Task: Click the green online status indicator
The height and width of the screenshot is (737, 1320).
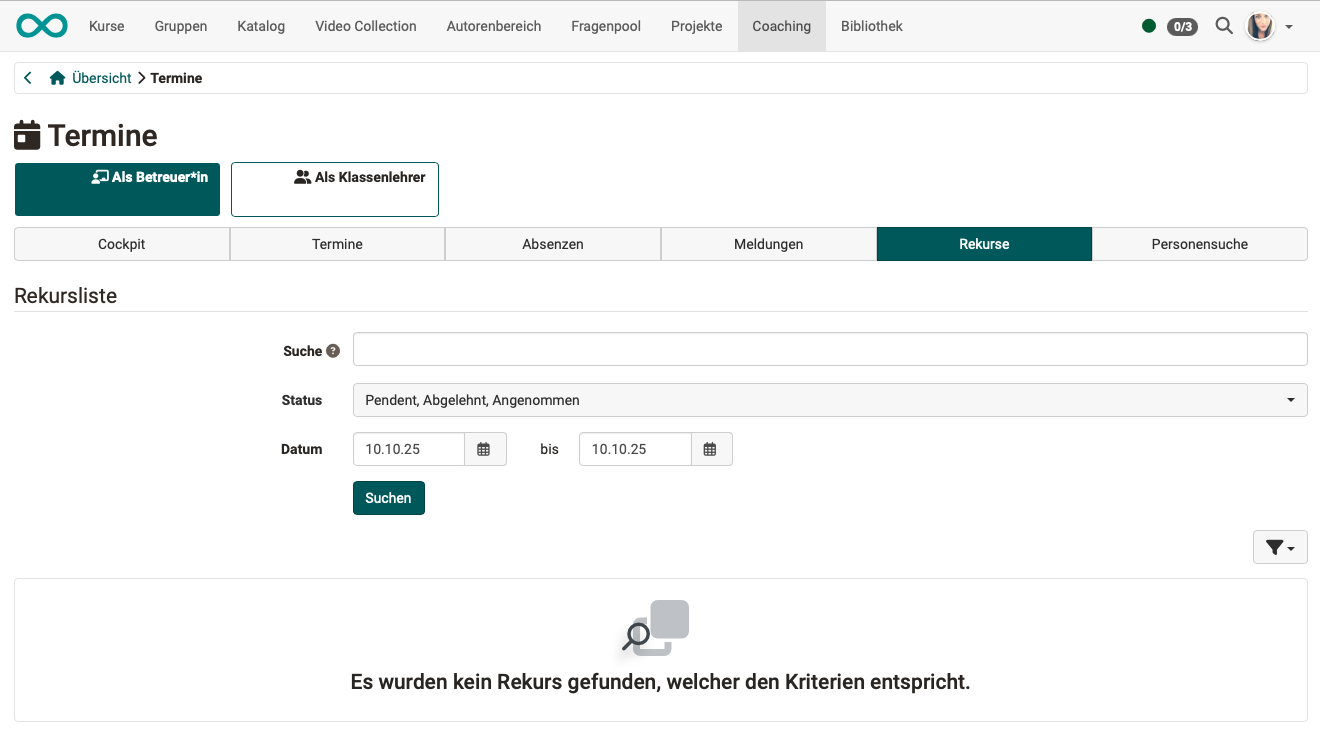Action: point(1149,26)
